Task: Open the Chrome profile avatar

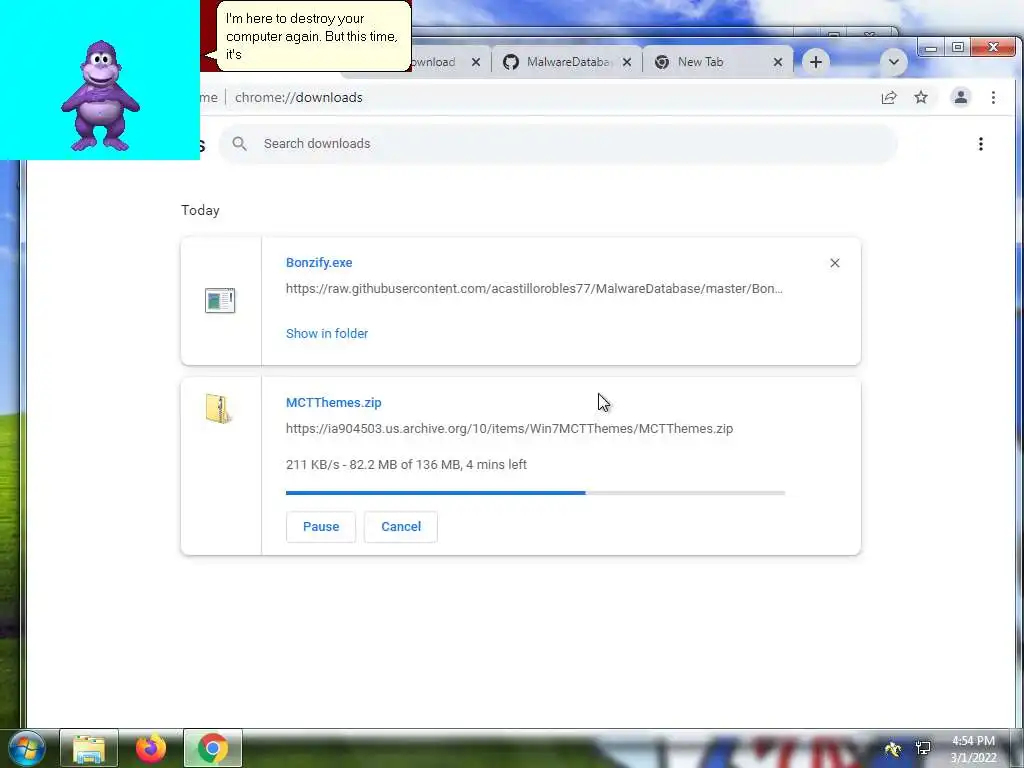Action: coord(961,97)
